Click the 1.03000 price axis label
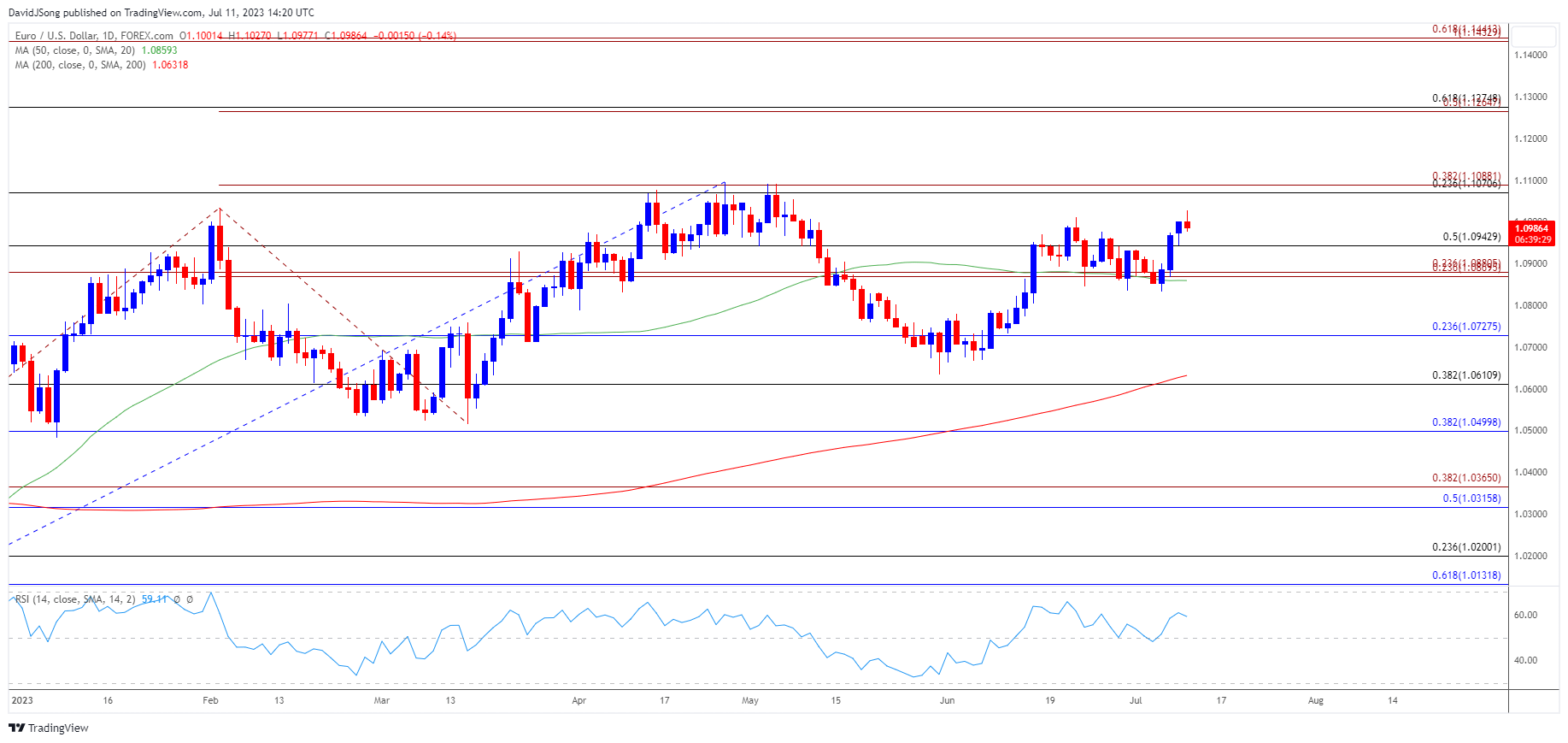 [x=1530, y=514]
